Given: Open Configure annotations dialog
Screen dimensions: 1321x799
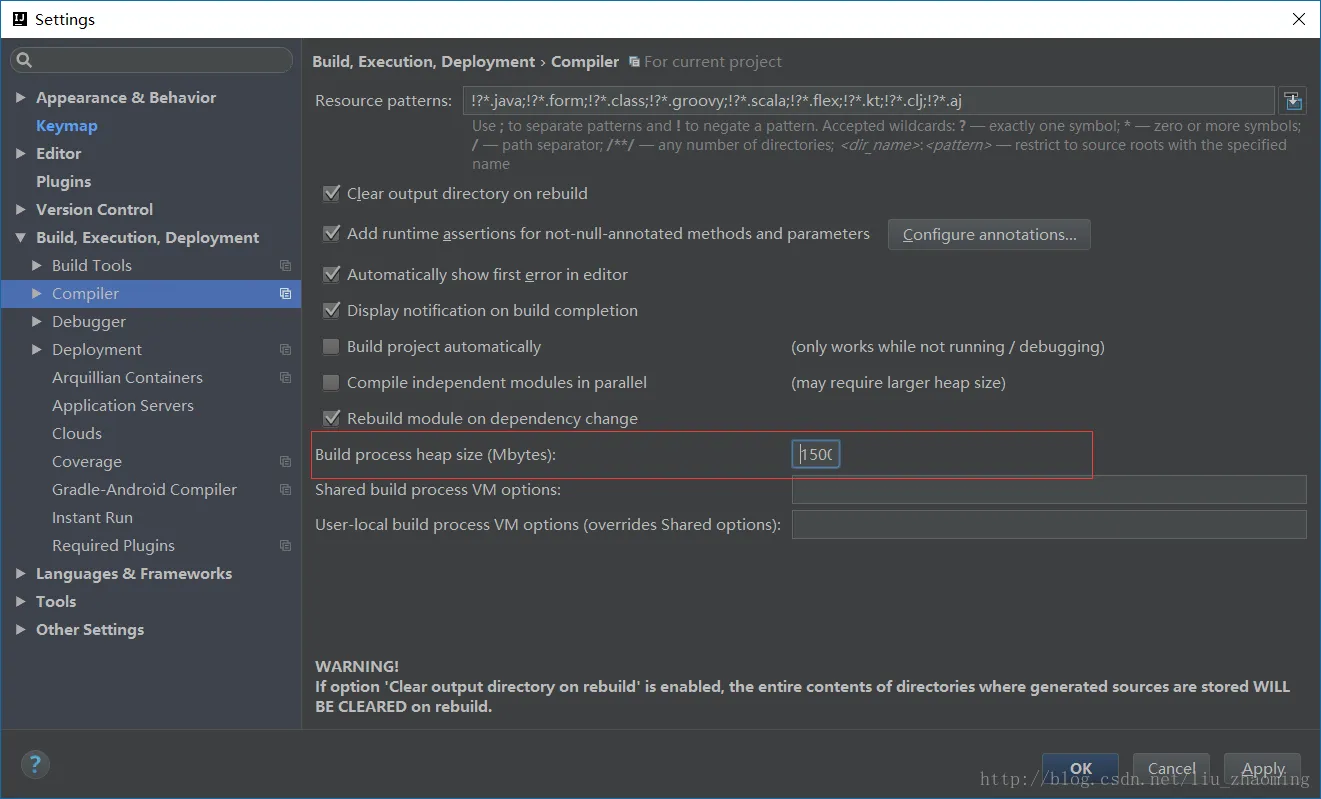Looking at the screenshot, I should [x=989, y=235].
